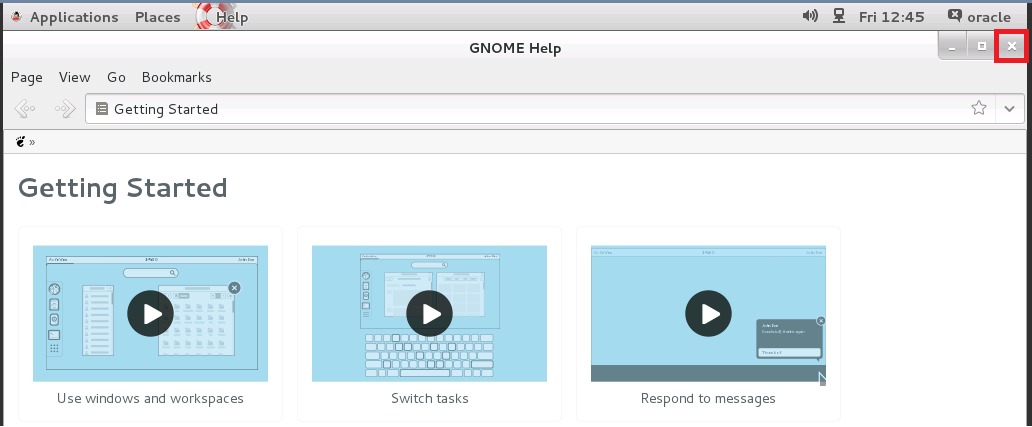Screen dimensions: 1032x427
Task: Open the network connection indicator
Action: 838,16
